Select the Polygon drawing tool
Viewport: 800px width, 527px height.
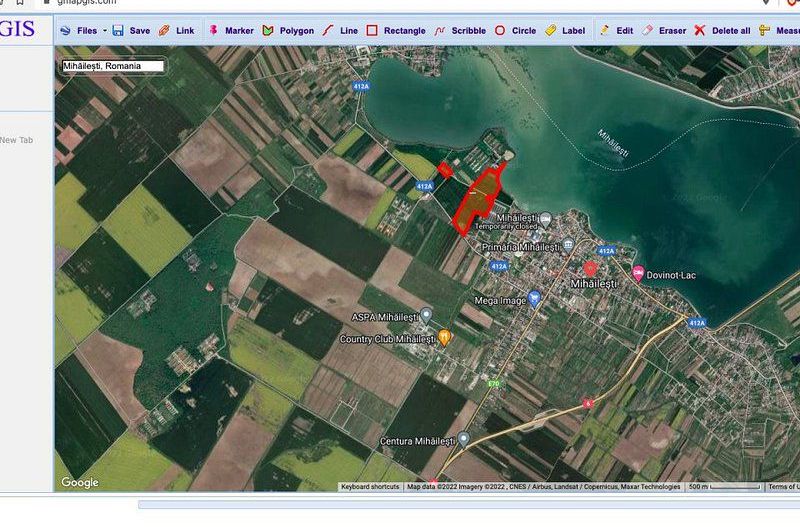[288, 31]
